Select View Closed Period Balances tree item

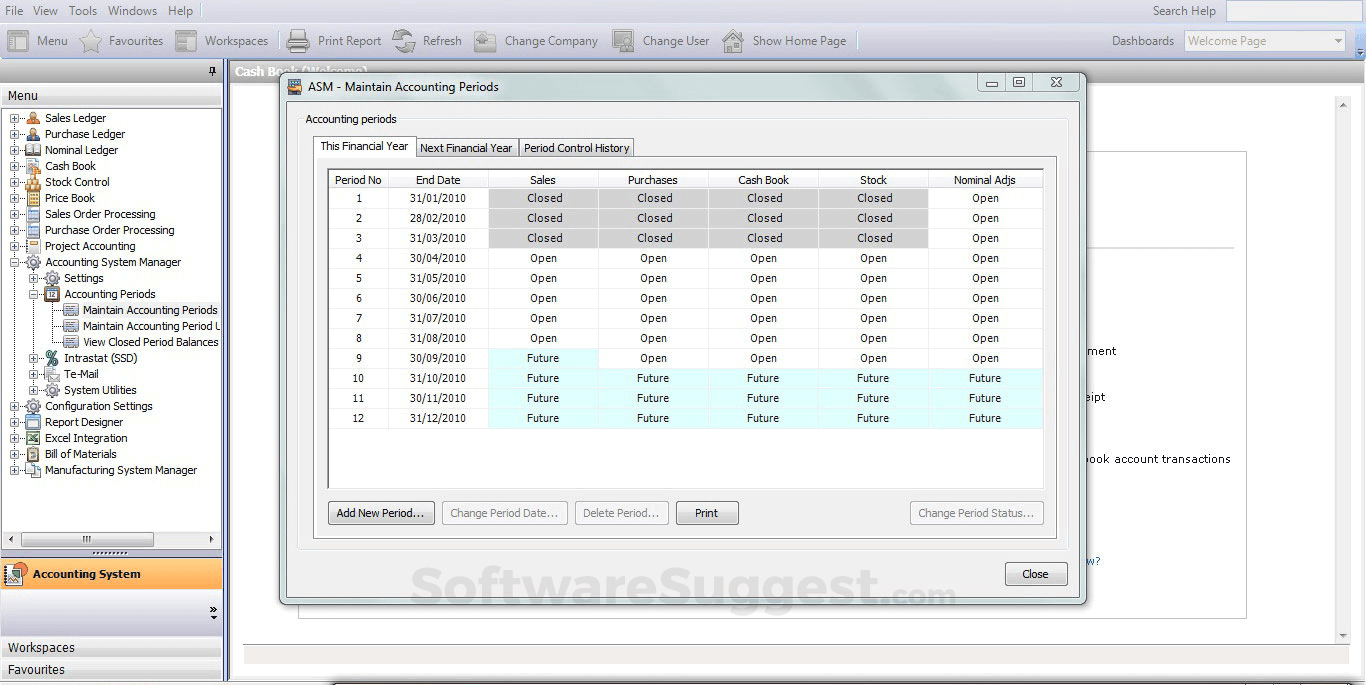coord(150,342)
